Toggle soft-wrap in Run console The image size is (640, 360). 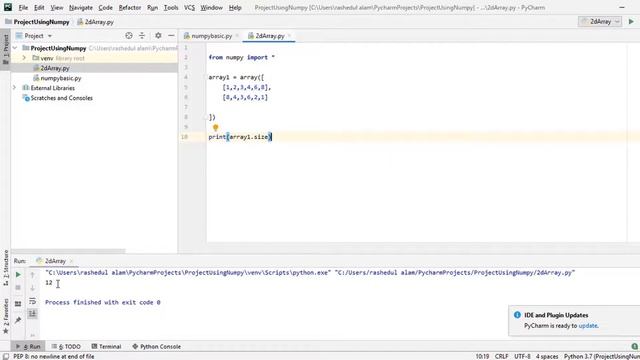pyautogui.click(x=33, y=301)
